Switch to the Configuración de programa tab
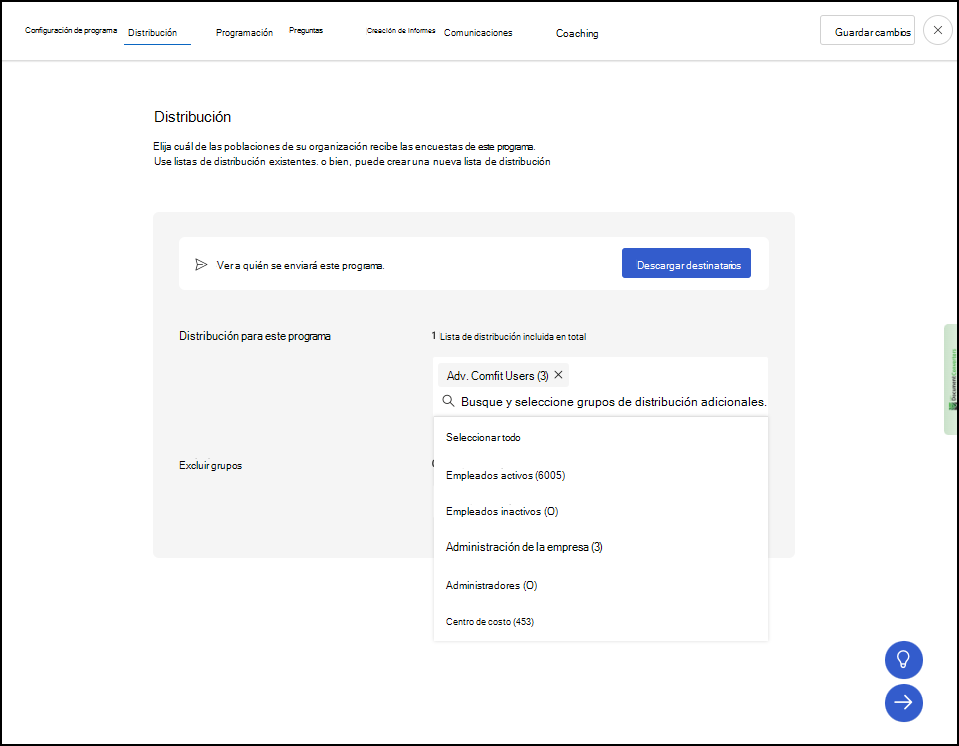Image resolution: width=959 pixels, height=746 pixels. point(70,30)
